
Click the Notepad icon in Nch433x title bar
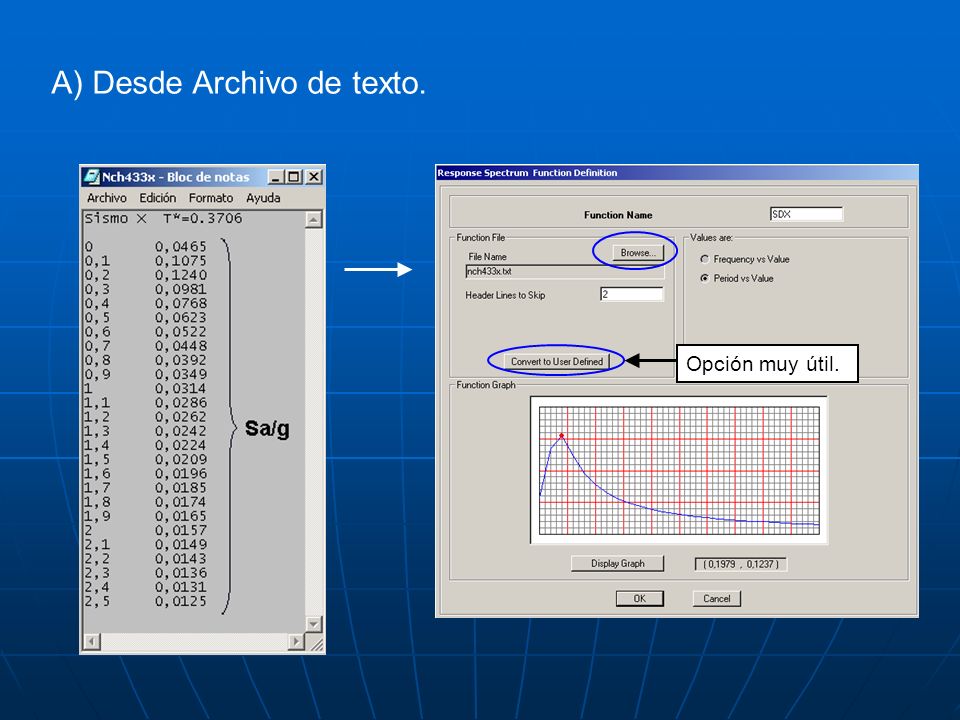tap(92, 177)
